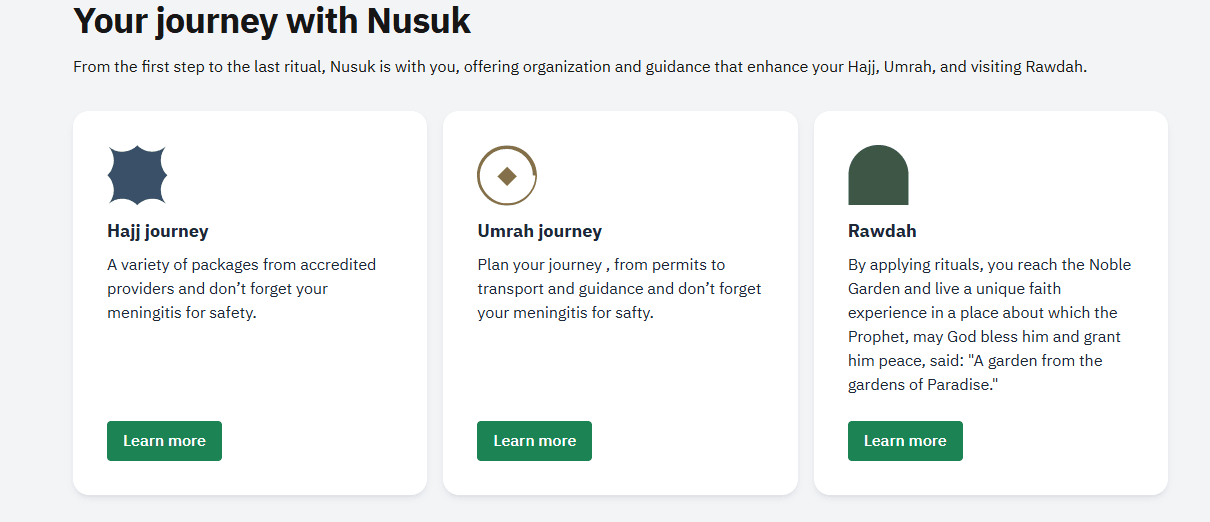The image size is (1210, 522).
Task: Select the Umrah journey card title
Action: click(539, 231)
